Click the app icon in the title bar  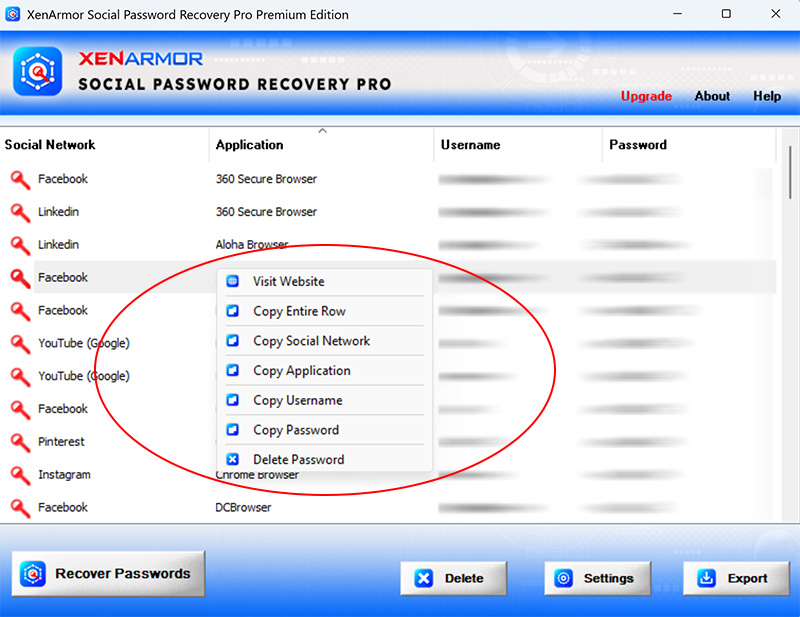tap(13, 14)
